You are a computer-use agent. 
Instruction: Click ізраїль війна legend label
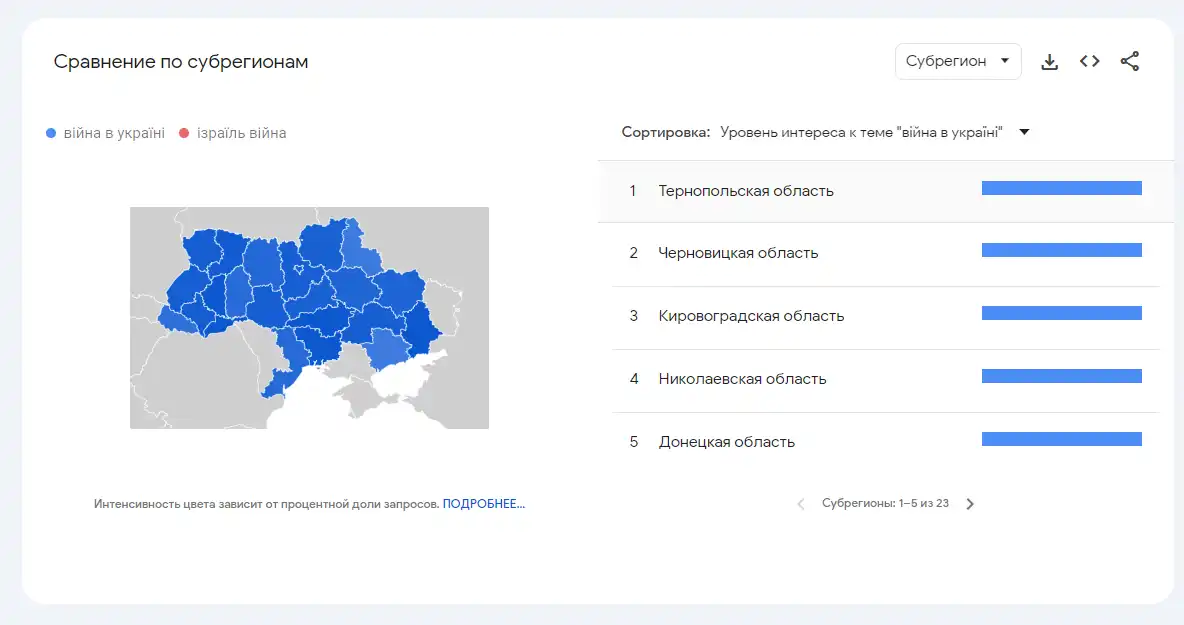click(x=242, y=133)
